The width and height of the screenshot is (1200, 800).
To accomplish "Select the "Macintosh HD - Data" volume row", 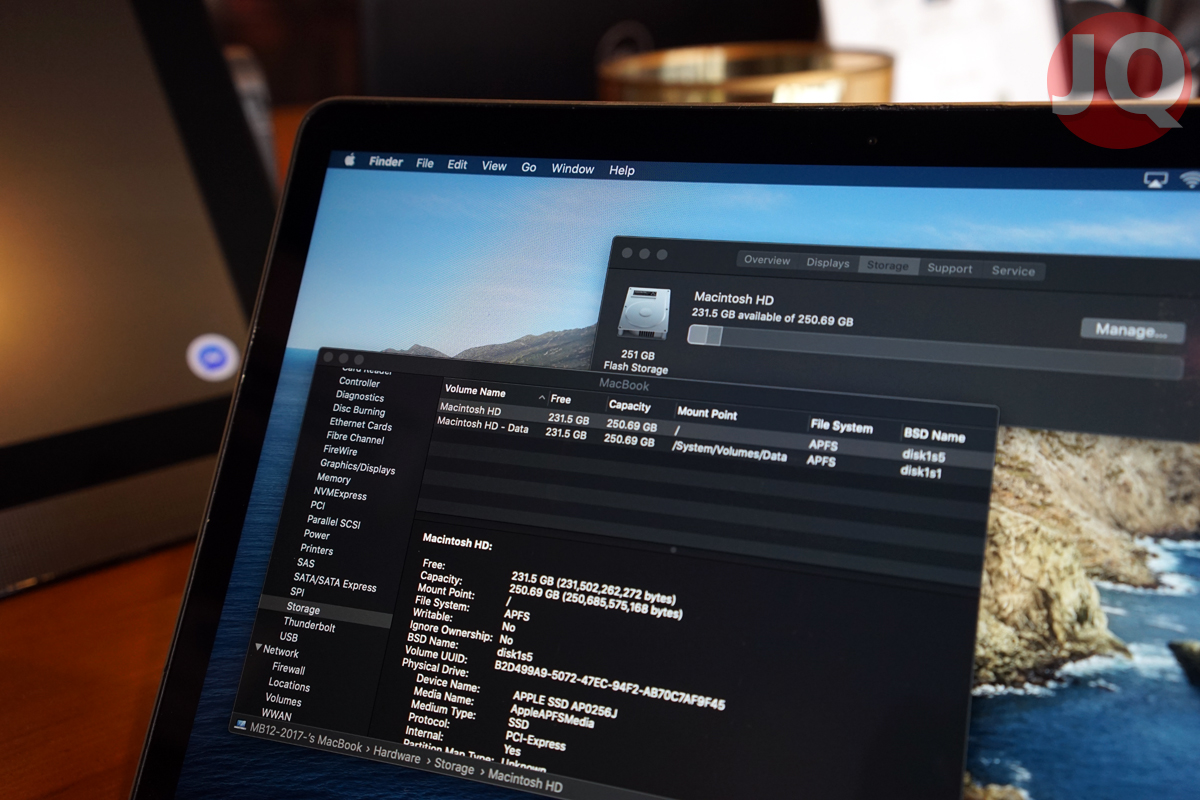I will click(714, 446).
